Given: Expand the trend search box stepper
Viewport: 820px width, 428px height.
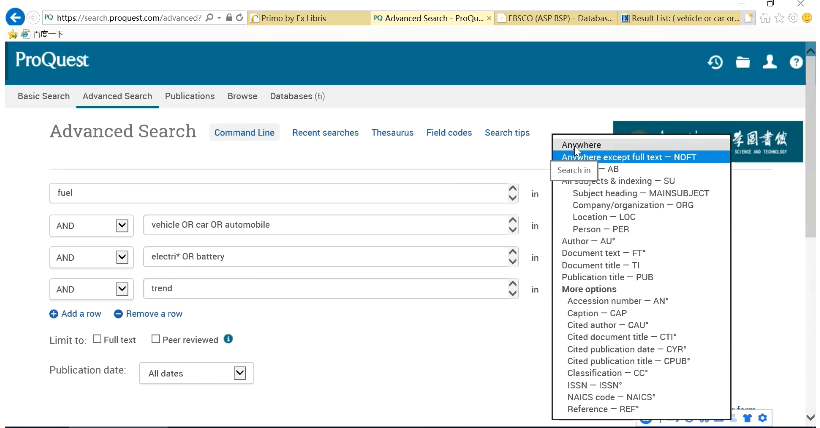Looking at the screenshot, I should (x=512, y=289).
